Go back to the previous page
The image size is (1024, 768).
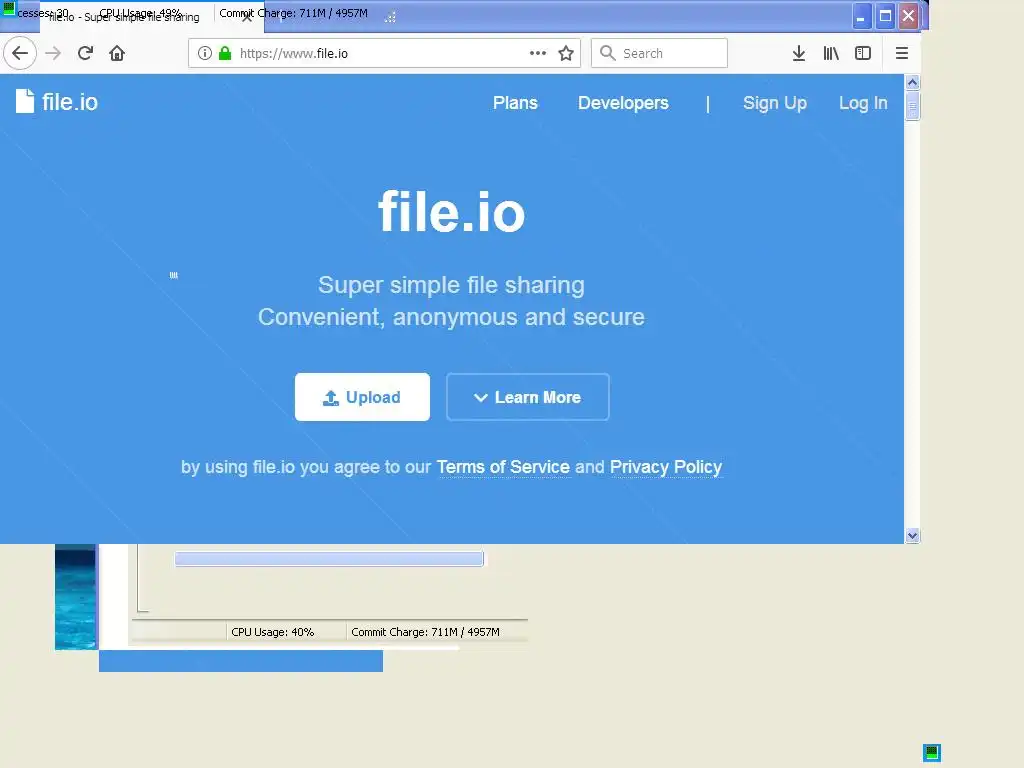(x=20, y=54)
